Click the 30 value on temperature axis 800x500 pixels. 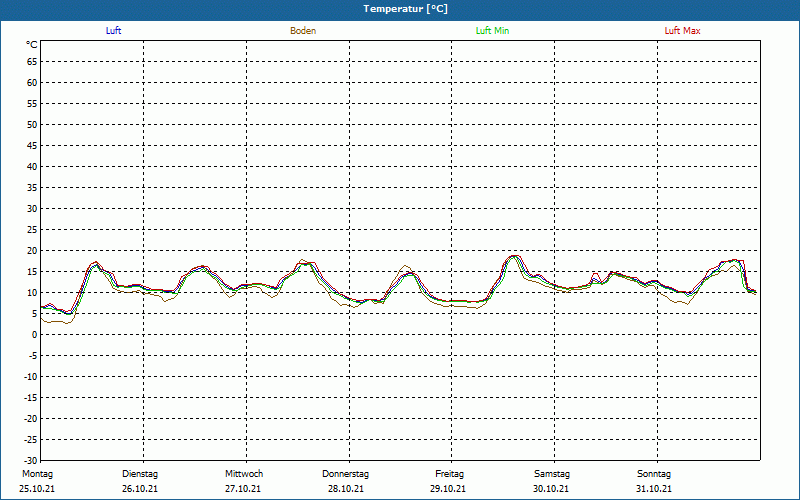coord(32,209)
